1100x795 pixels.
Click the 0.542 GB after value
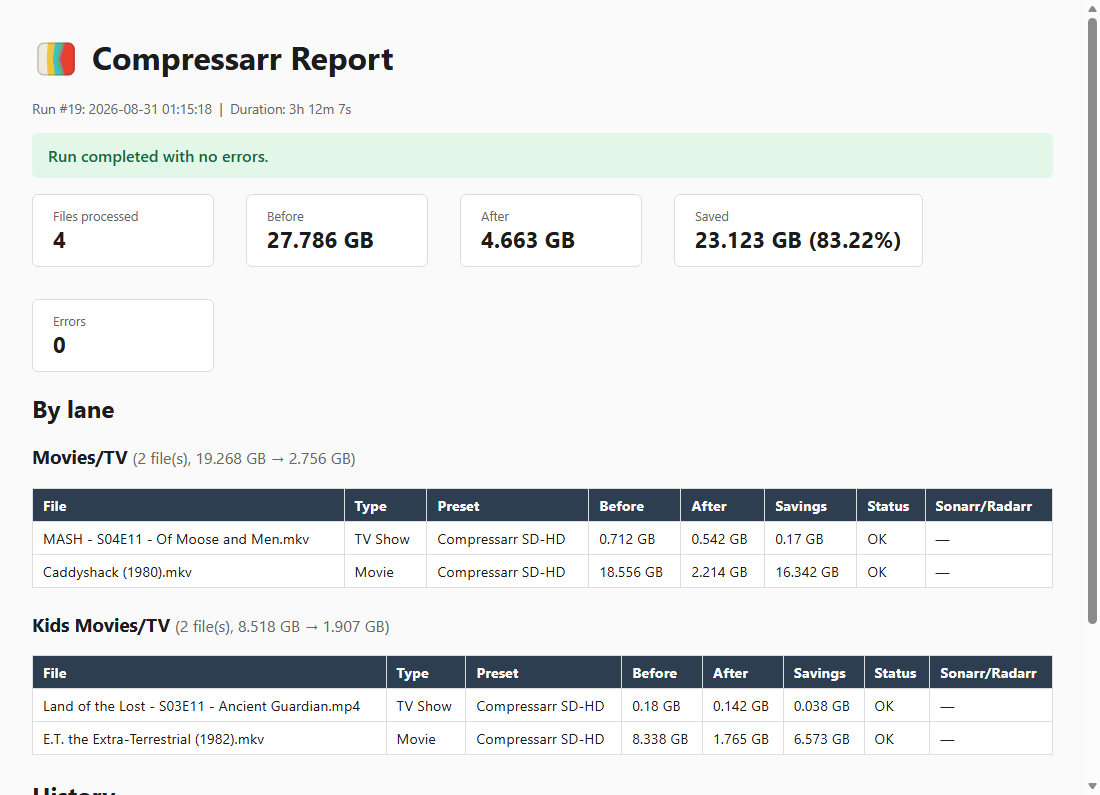tap(719, 539)
